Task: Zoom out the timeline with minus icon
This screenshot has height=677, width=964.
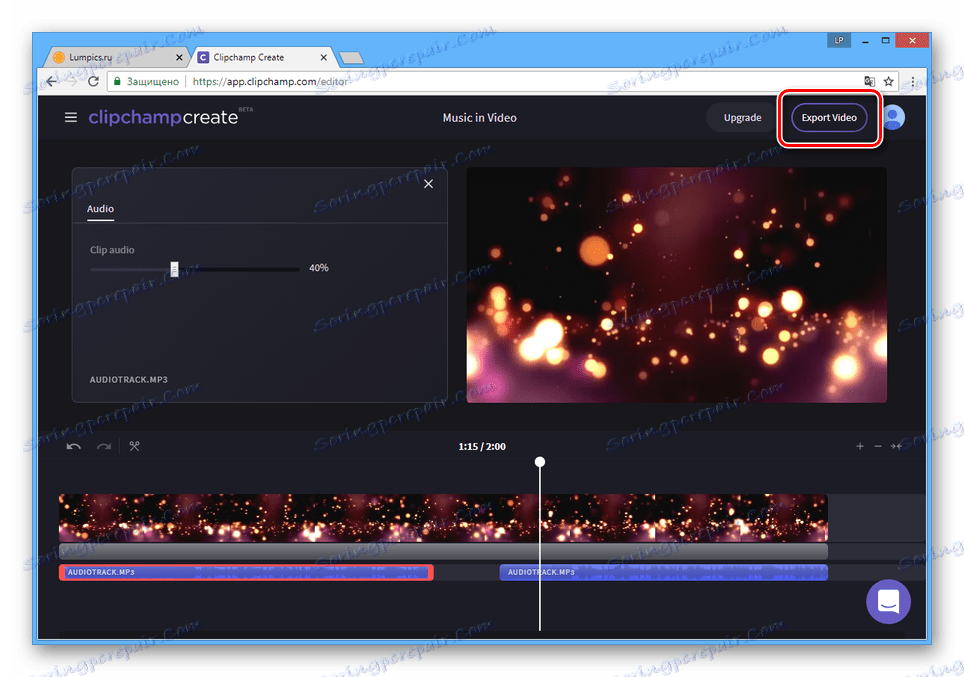Action: (878, 446)
